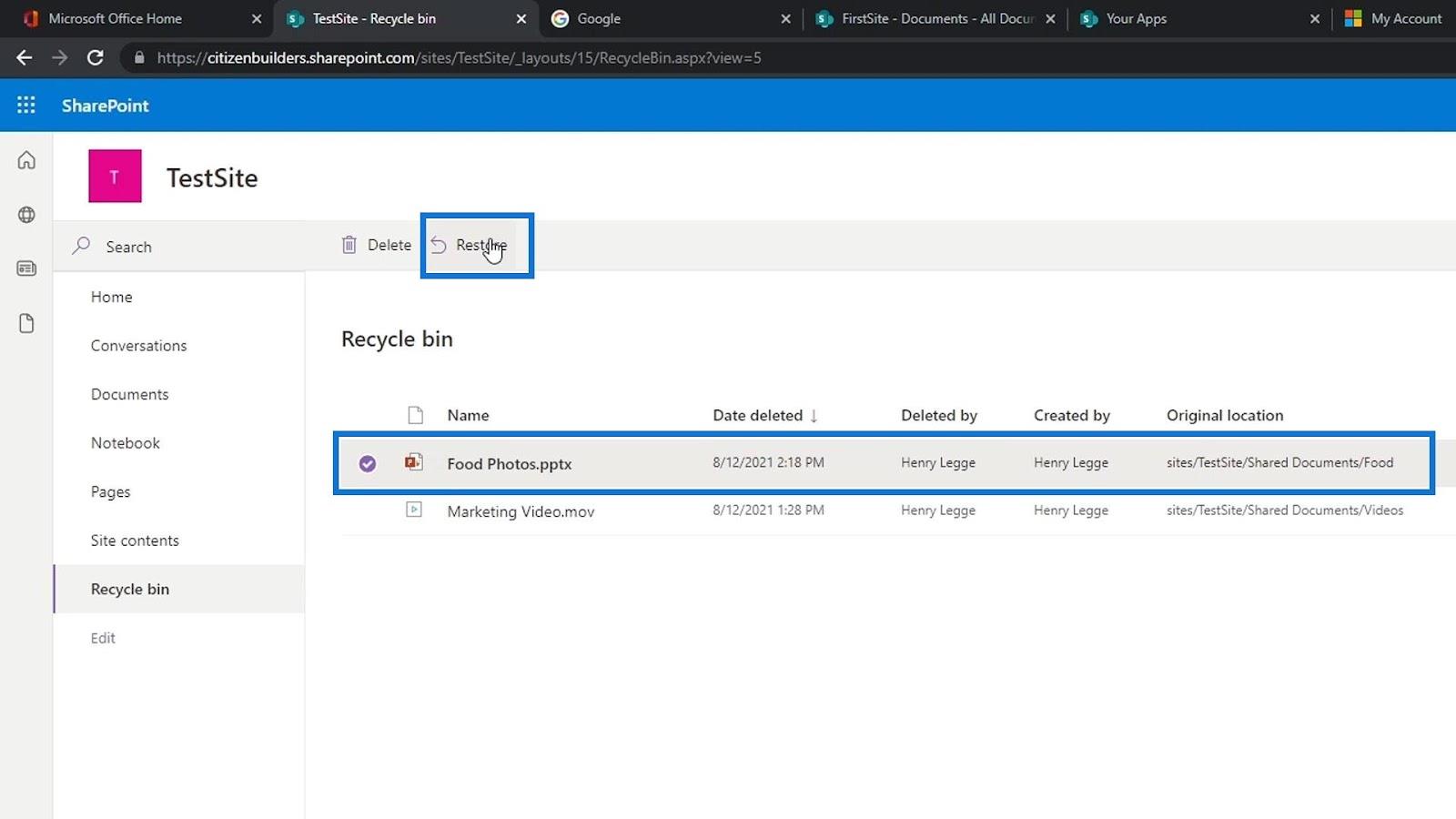Screen dimensions: 1456x819
Task: Deselect the Food Photos.pptx checkmark
Action: (x=368, y=464)
